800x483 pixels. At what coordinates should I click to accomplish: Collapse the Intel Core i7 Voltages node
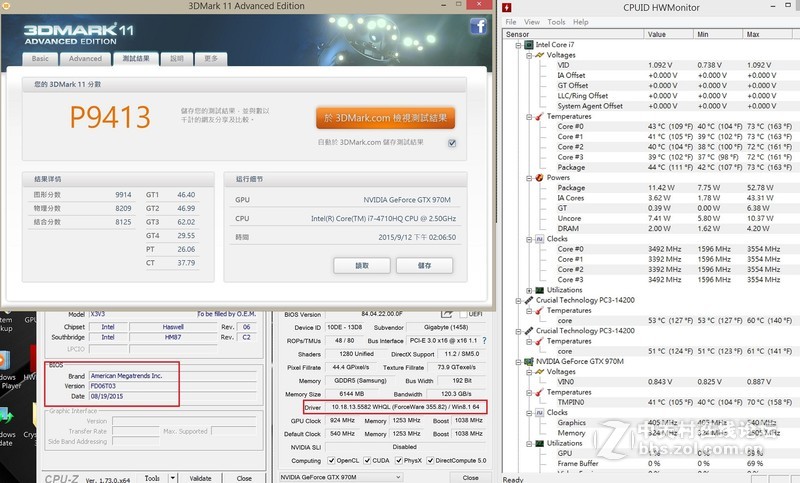(529, 55)
